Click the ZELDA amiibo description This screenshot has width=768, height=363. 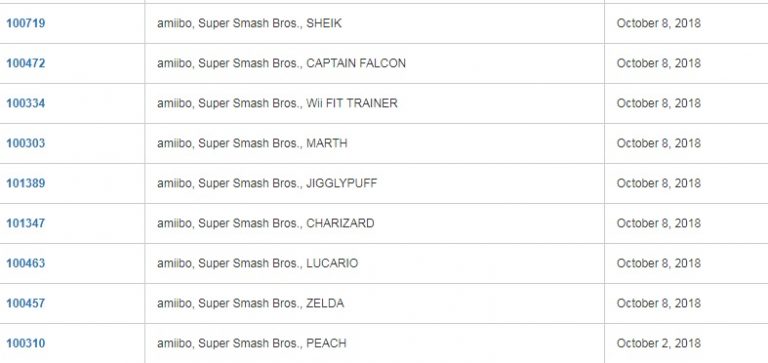pos(250,303)
